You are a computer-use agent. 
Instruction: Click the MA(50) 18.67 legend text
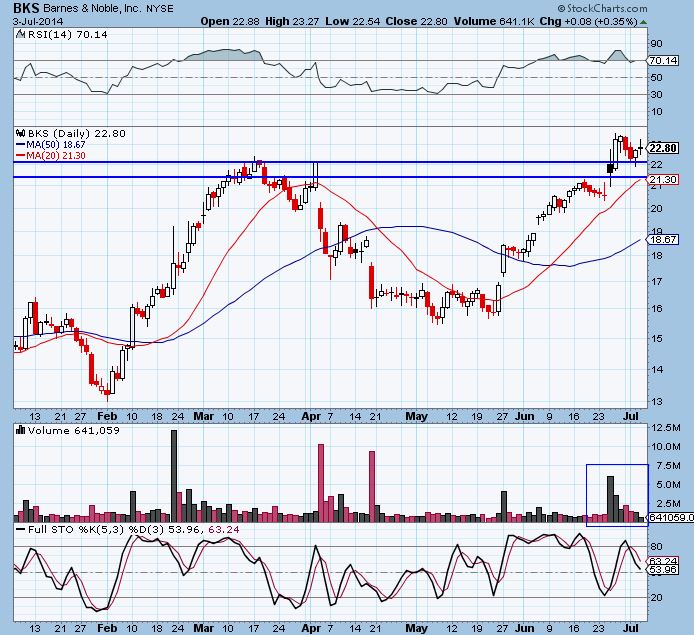pyautogui.click(x=56, y=145)
